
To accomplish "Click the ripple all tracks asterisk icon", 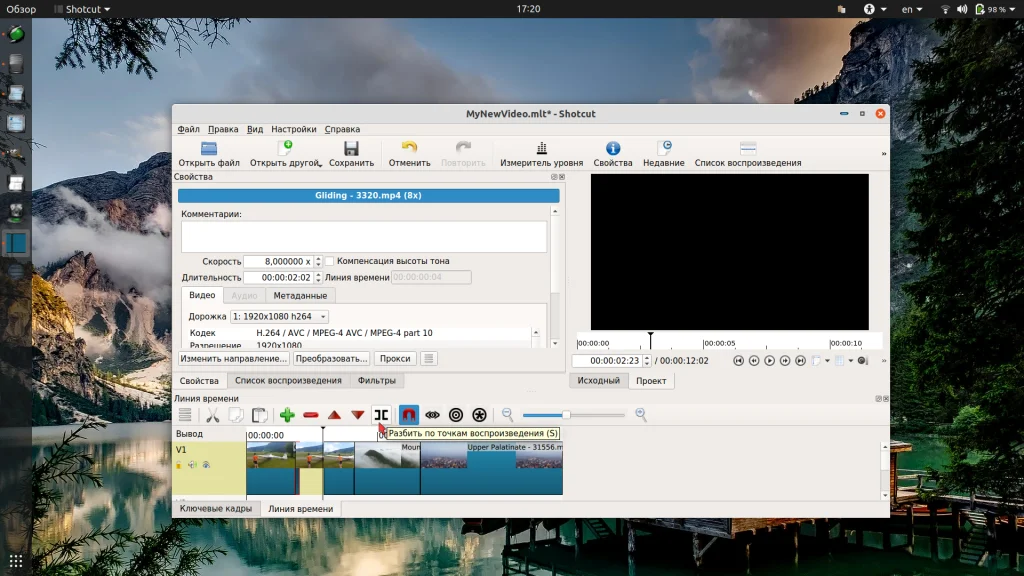I will coord(479,415).
